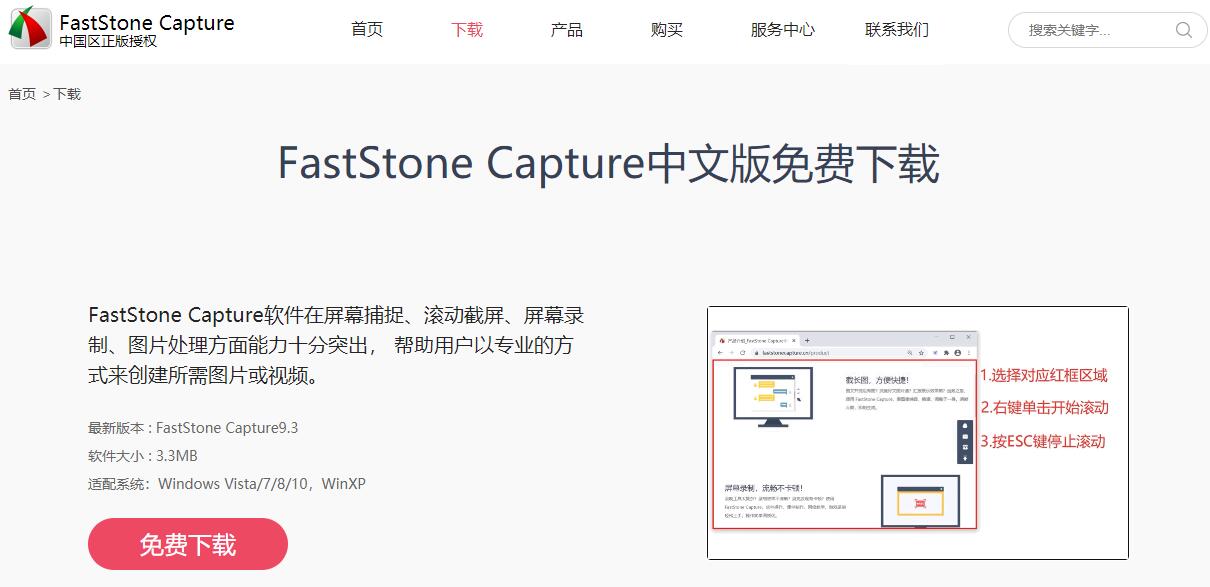Click the red 免费下载 button
Image resolution: width=1210 pixels, height=587 pixels.
(188, 544)
